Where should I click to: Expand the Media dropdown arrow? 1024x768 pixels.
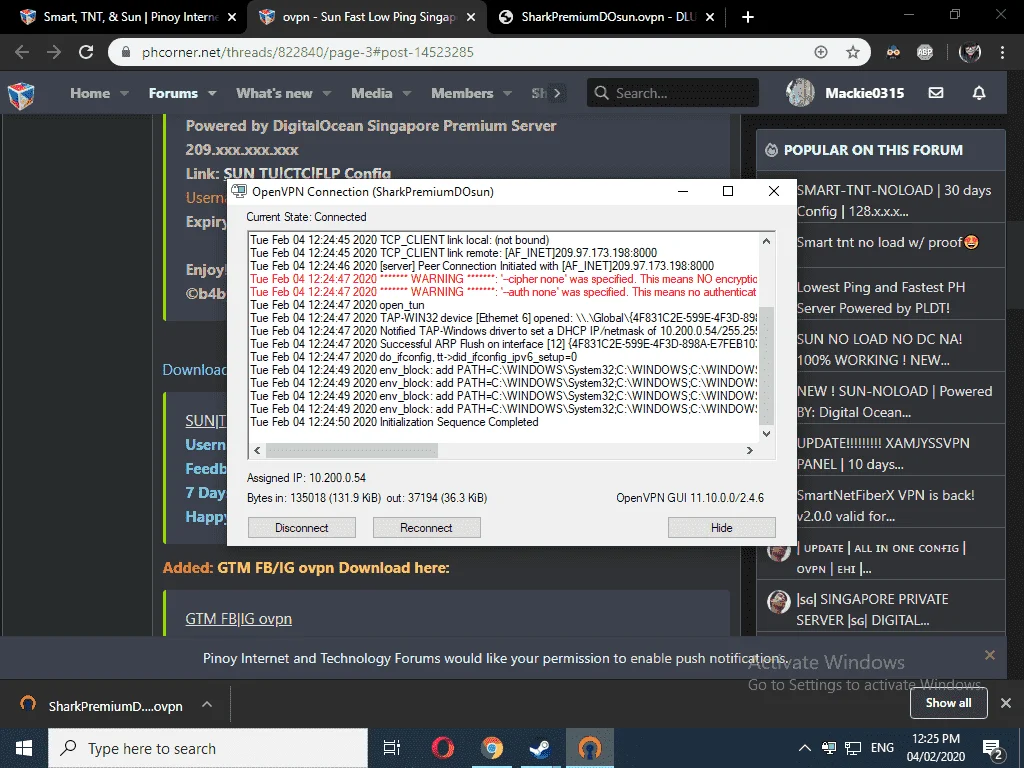(x=407, y=93)
